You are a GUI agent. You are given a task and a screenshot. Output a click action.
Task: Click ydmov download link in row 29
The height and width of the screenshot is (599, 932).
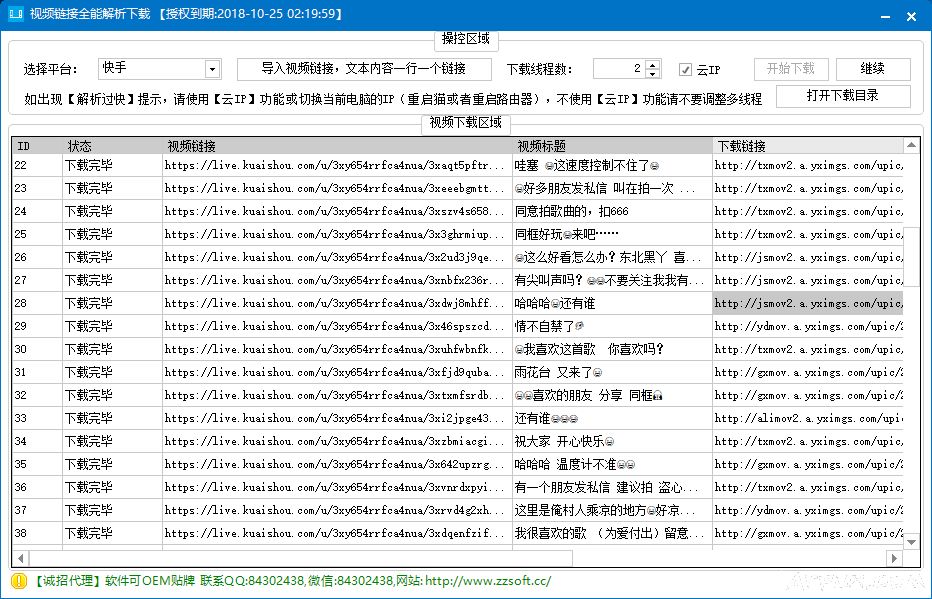(808, 326)
